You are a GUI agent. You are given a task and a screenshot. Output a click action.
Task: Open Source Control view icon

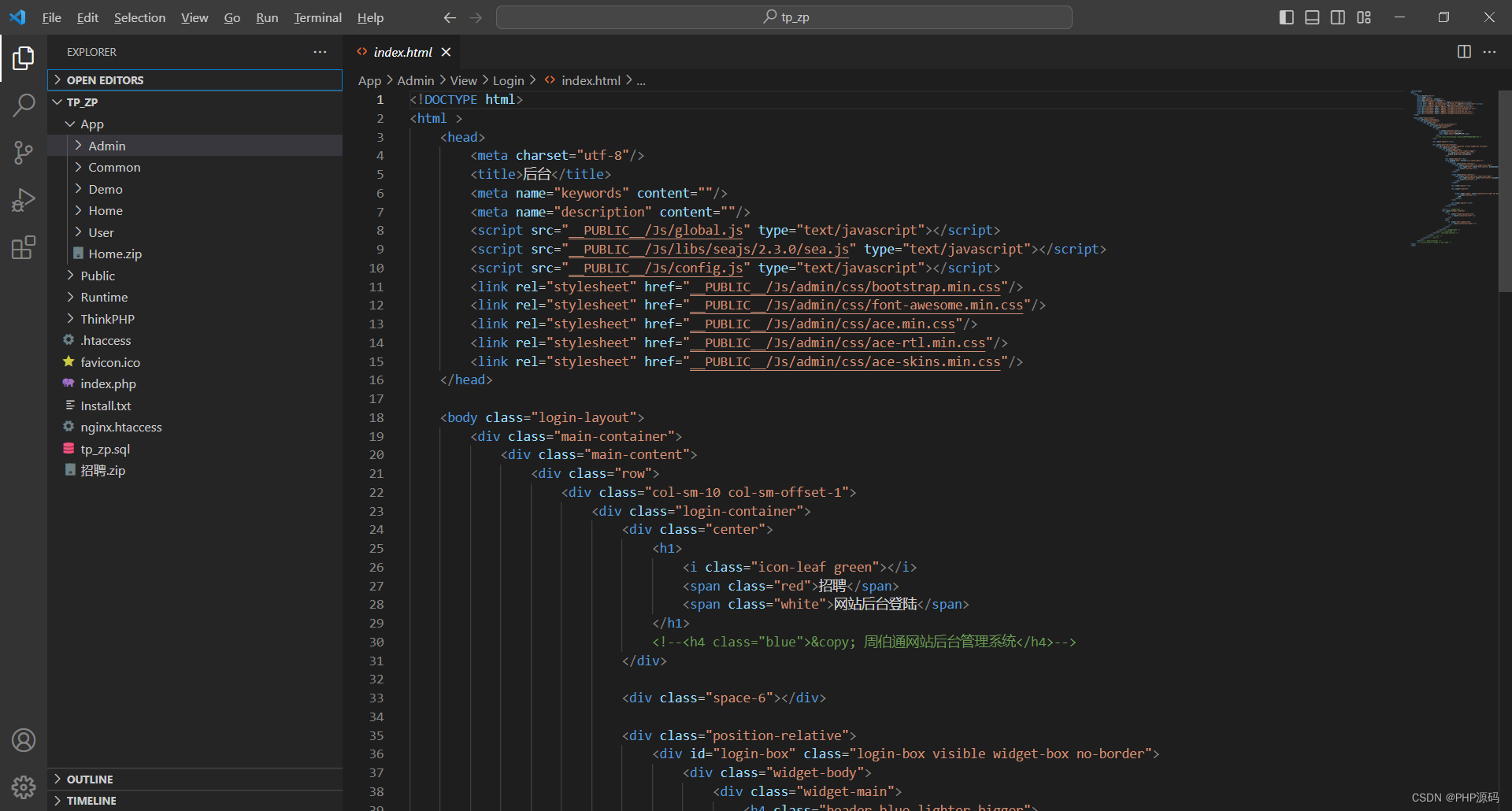(x=24, y=153)
